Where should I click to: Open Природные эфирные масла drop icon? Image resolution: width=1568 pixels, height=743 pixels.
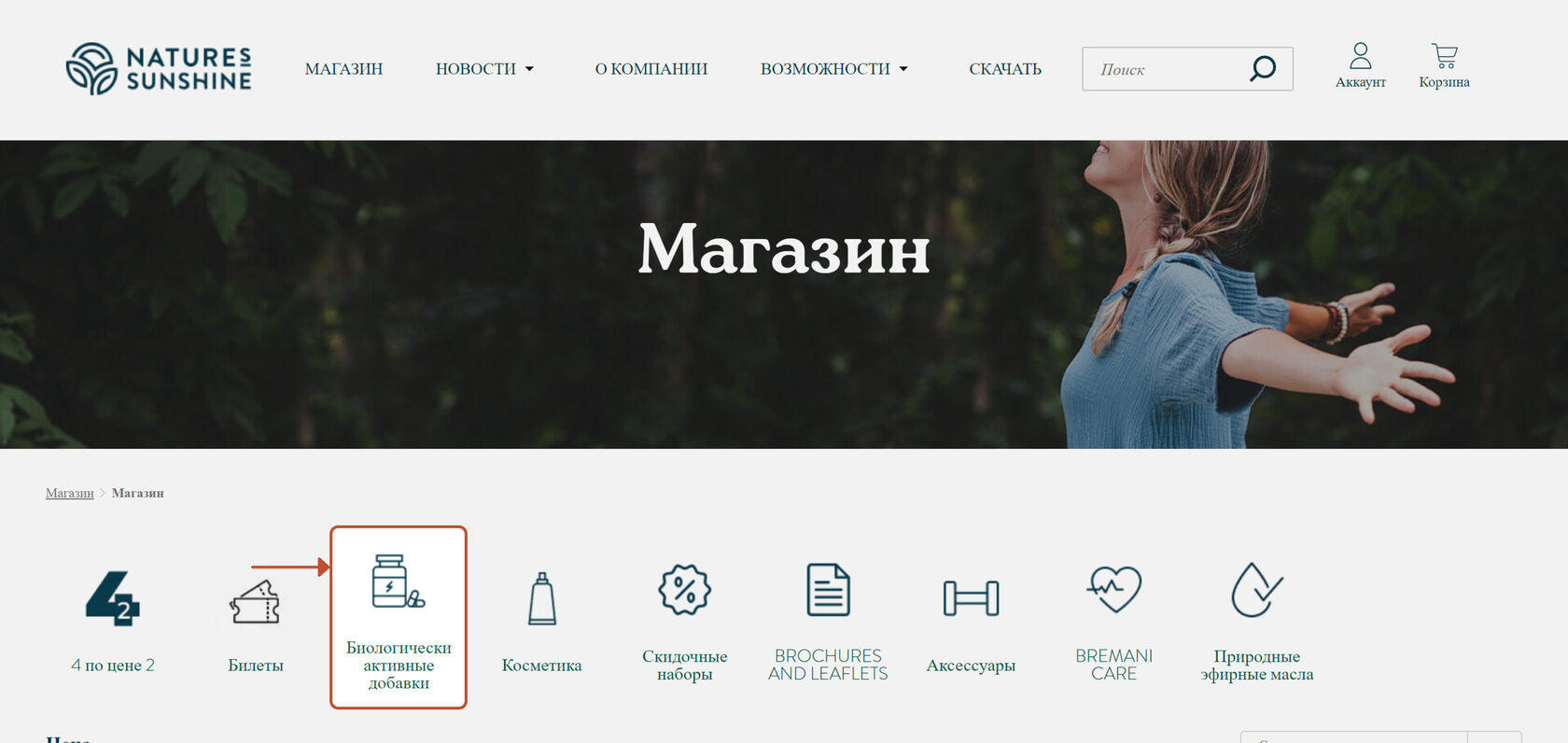(1256, 590)
